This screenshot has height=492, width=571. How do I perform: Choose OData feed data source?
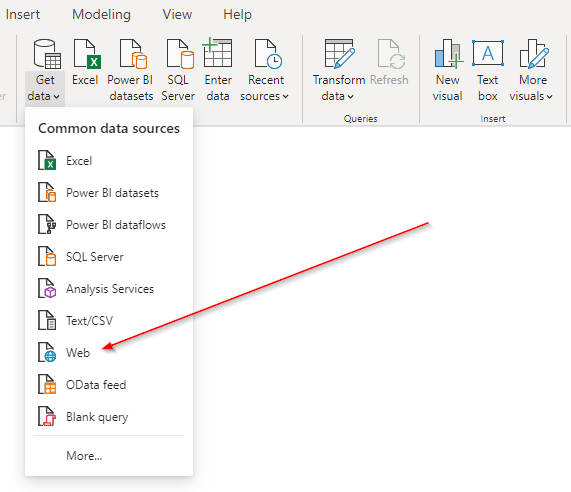(109, 385)
